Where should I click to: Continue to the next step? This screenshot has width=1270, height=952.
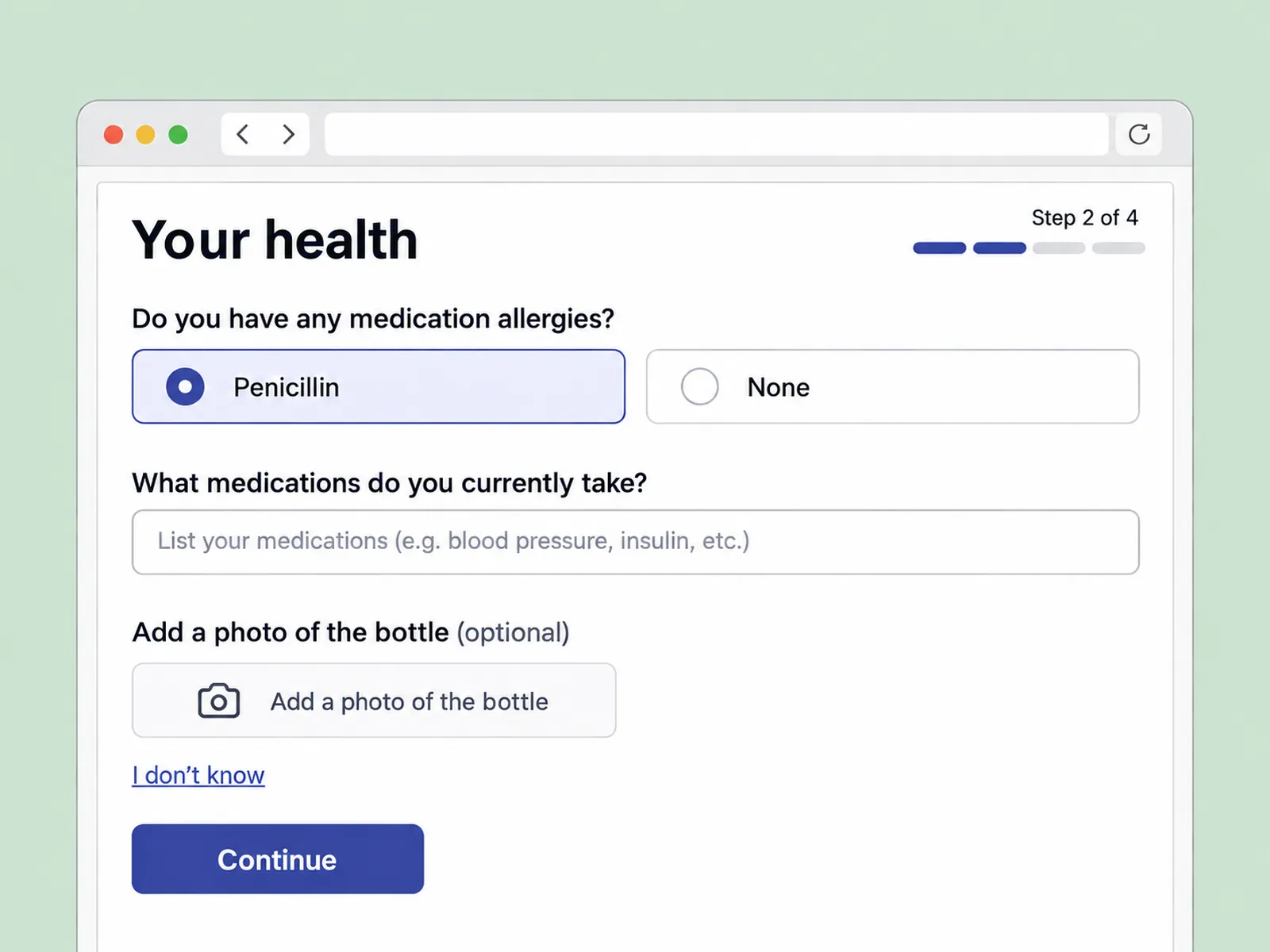click(278, 859)
